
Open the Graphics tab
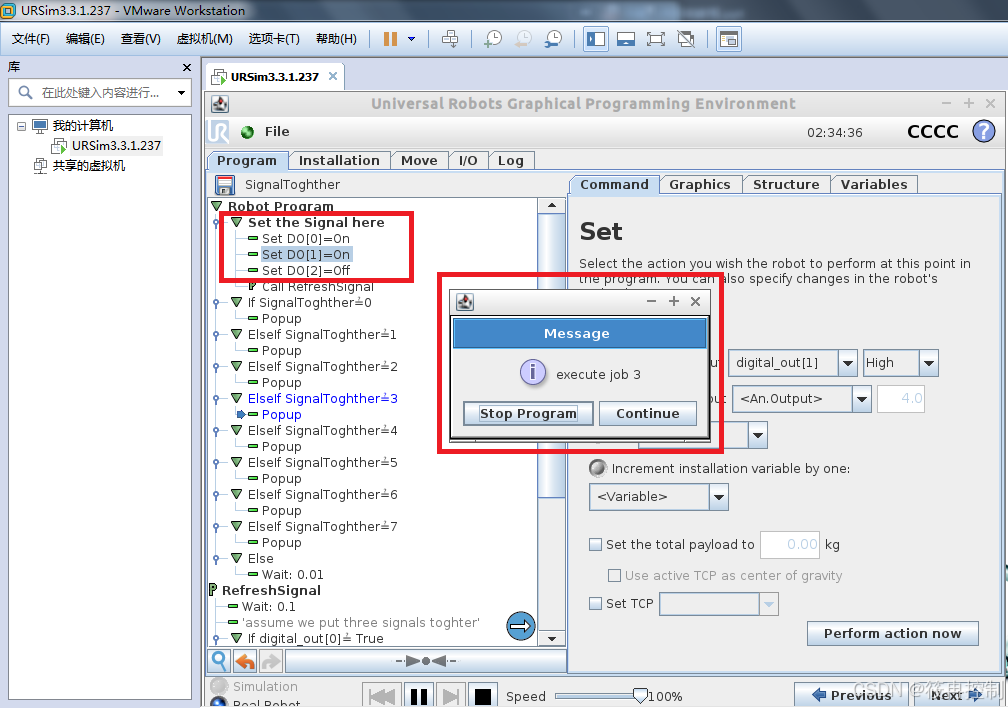click(699, 185)
